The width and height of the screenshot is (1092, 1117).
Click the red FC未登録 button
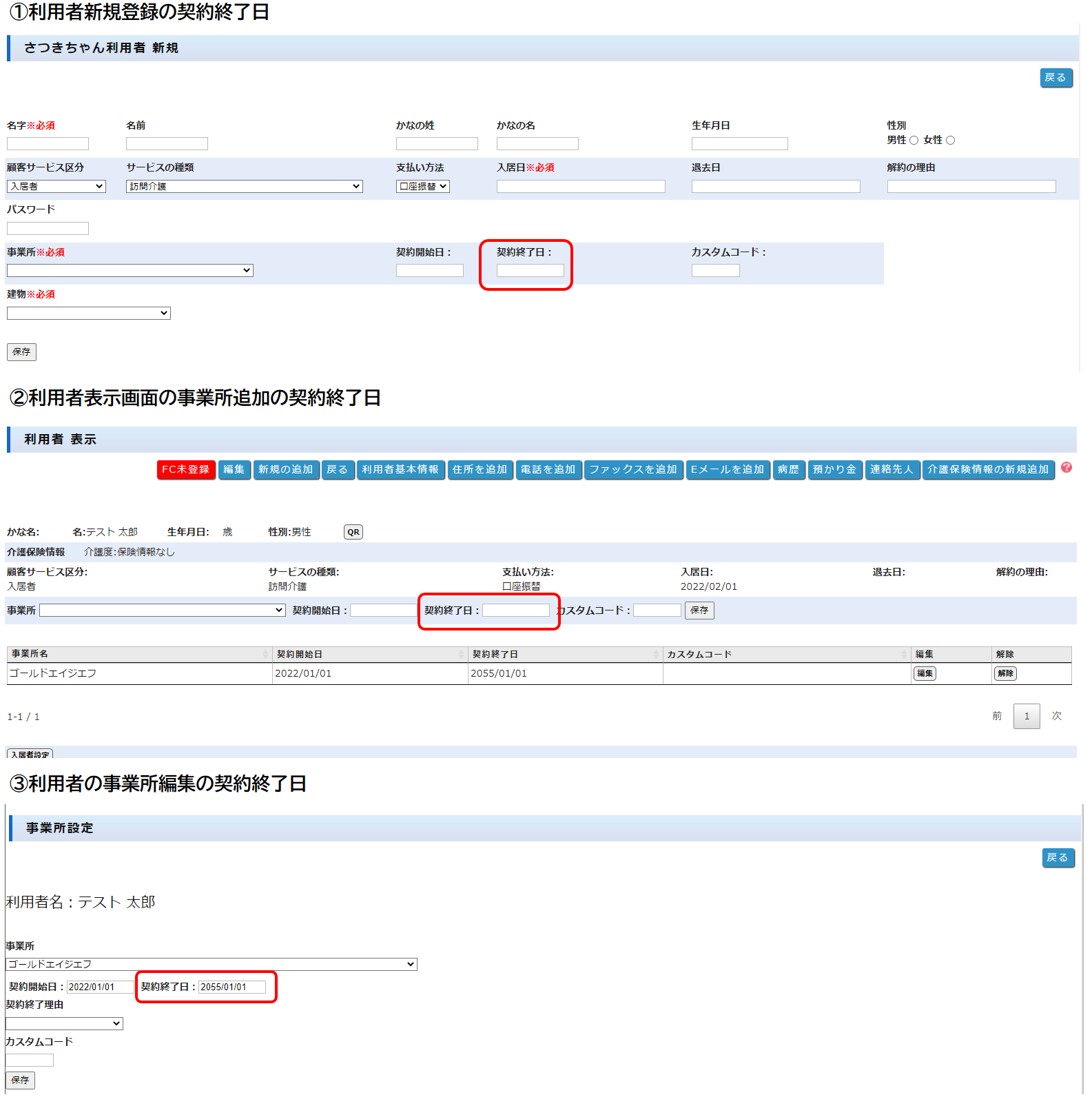pos(185,470)
